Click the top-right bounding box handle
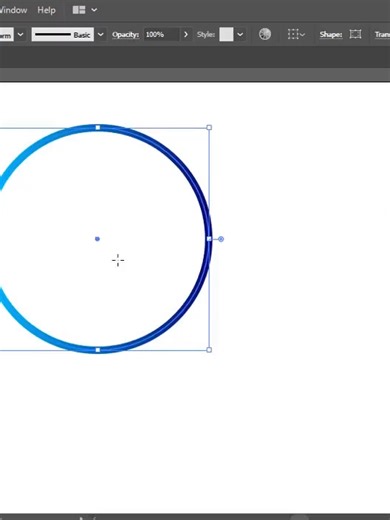Screen dimensions: 390x520 pyautogui.click(x=209, y=127)
